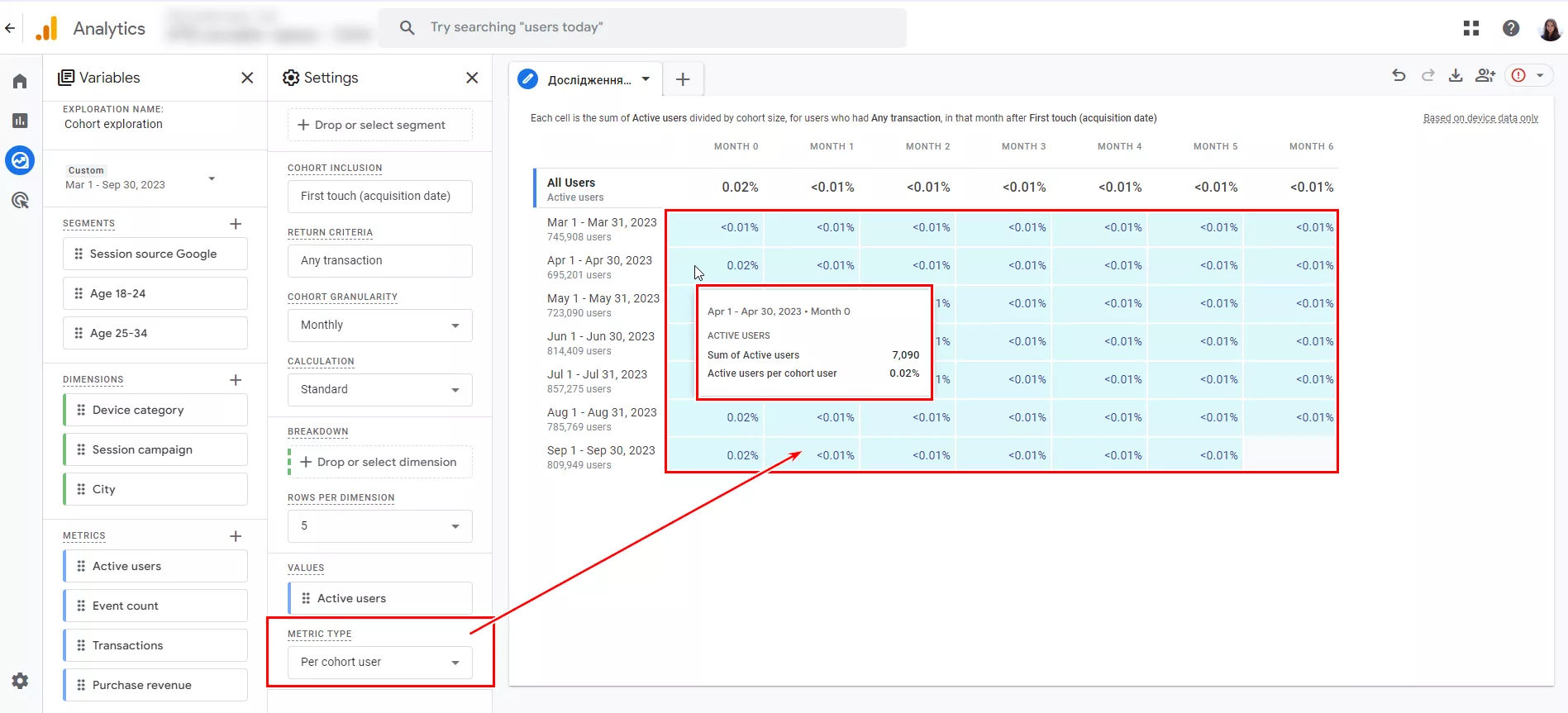Select the Purchase revenue metric
This screenshot has height=713, width=1568.
[x=155, y=685]
